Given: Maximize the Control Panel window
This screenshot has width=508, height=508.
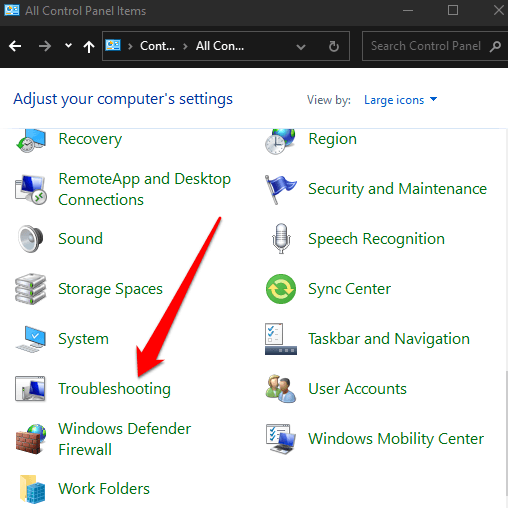Looking at the screenshot, I should (453, 10).
